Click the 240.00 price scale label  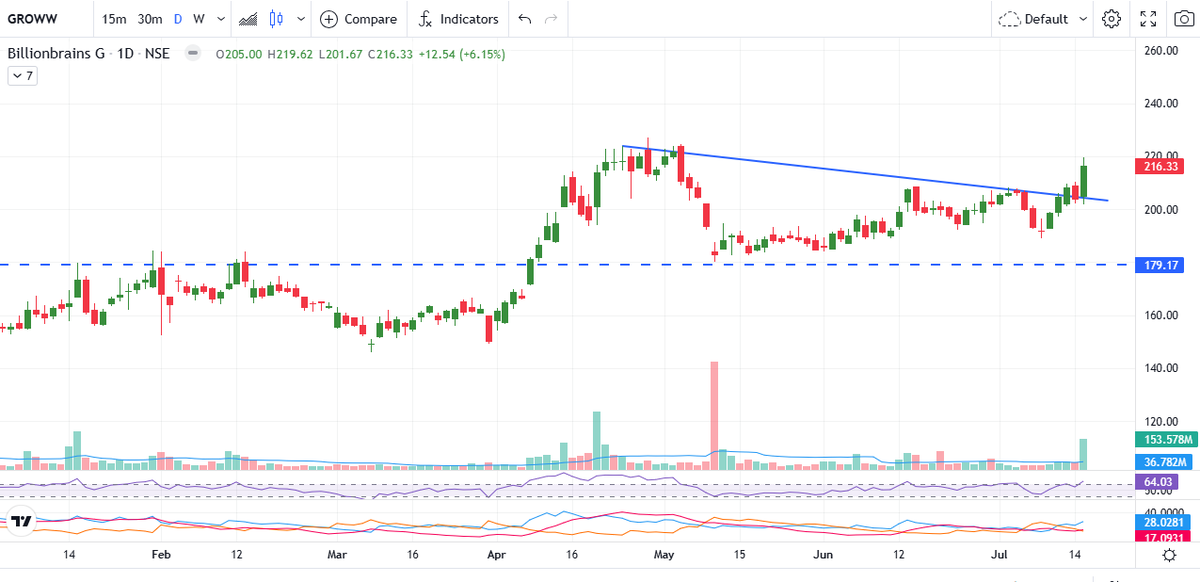[x=1161, y=104]
